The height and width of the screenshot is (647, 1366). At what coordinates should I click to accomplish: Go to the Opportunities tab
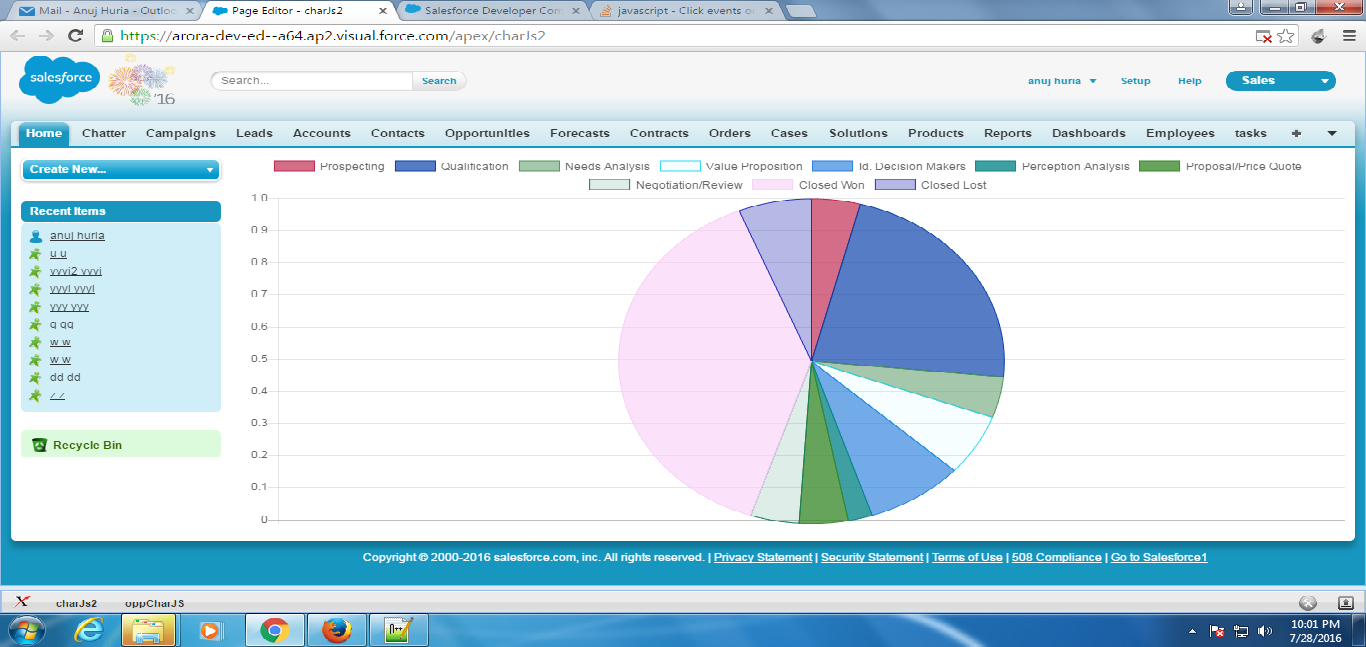tap(487, 133)
